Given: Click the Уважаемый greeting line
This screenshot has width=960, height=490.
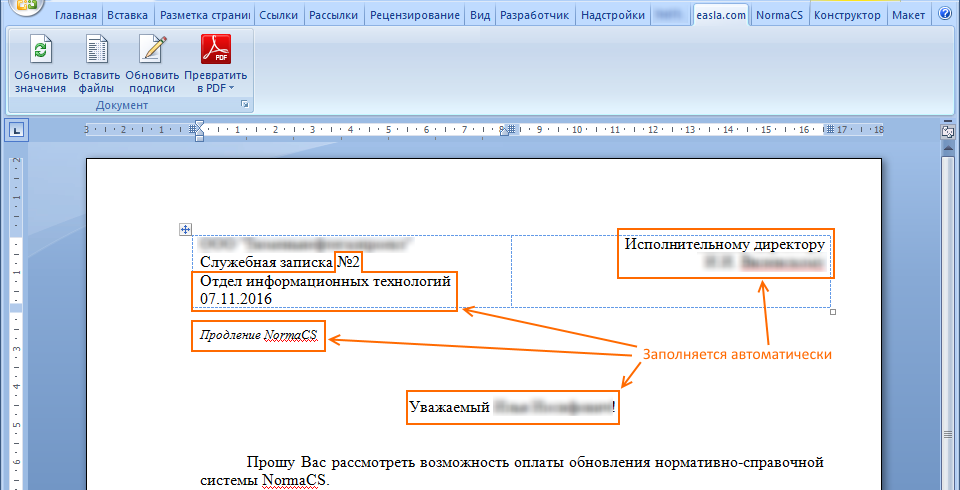Looking at the screenshot, I should (512, 407).
